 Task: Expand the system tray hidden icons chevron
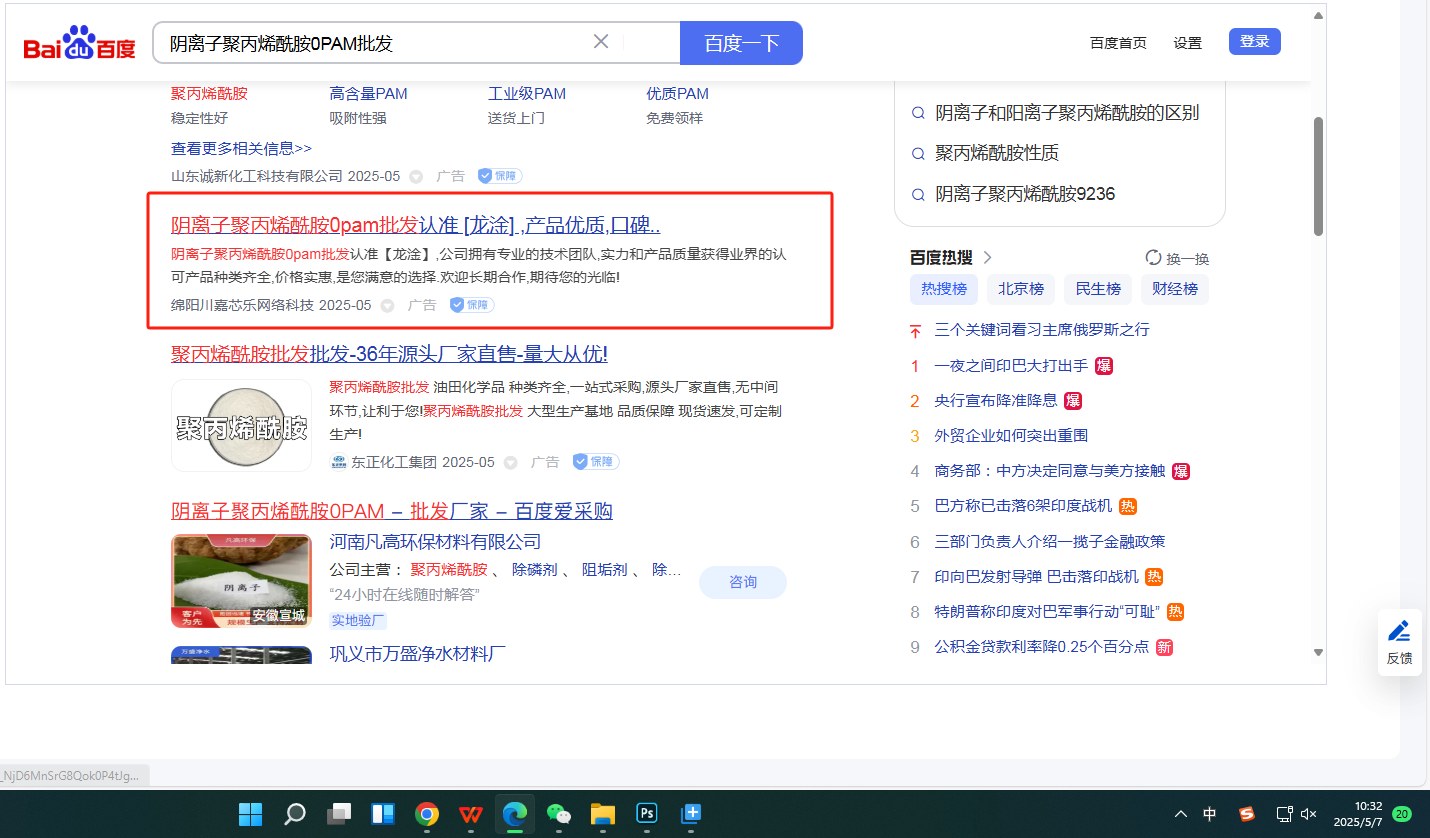point(1181,814)
